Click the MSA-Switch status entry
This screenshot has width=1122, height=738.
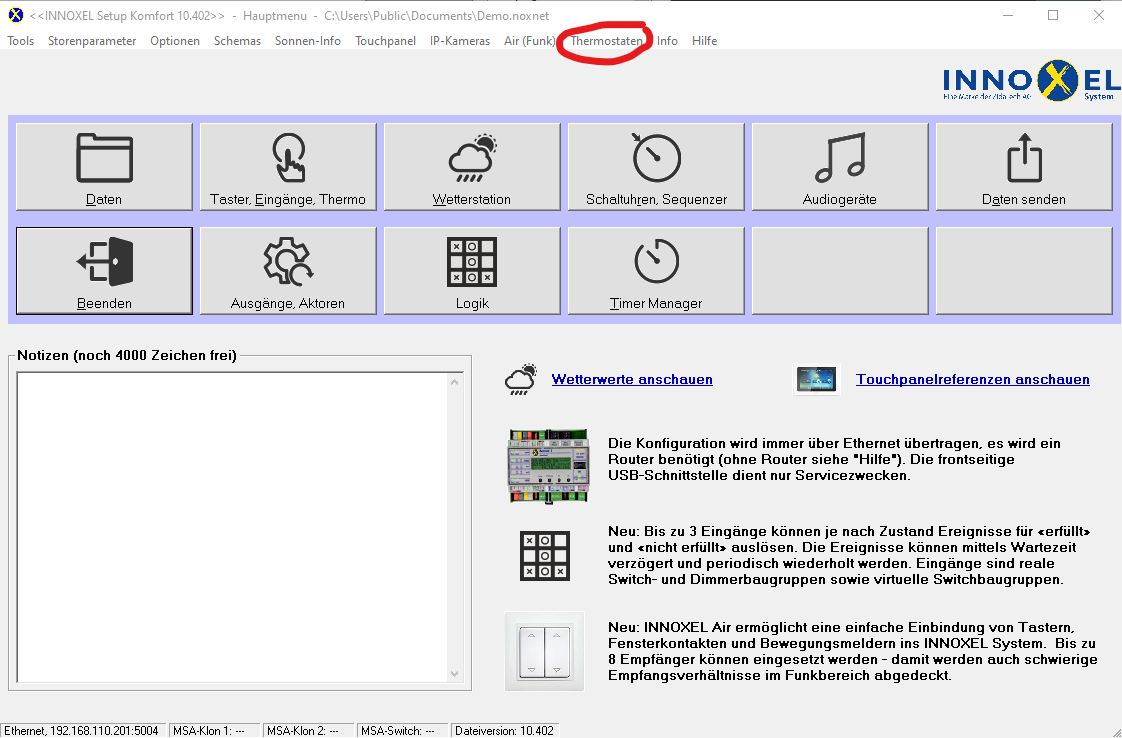(402, 731)
